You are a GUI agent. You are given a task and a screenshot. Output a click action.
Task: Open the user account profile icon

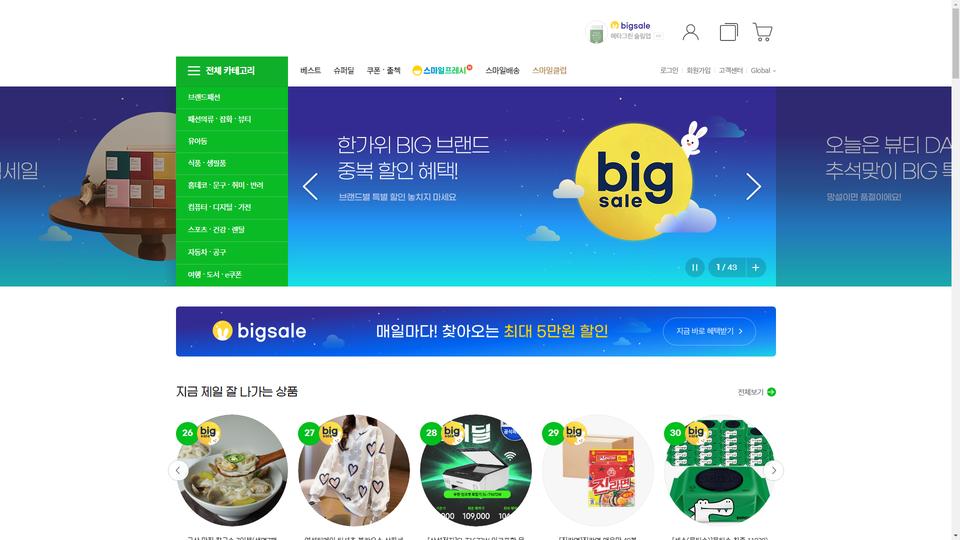691,32
